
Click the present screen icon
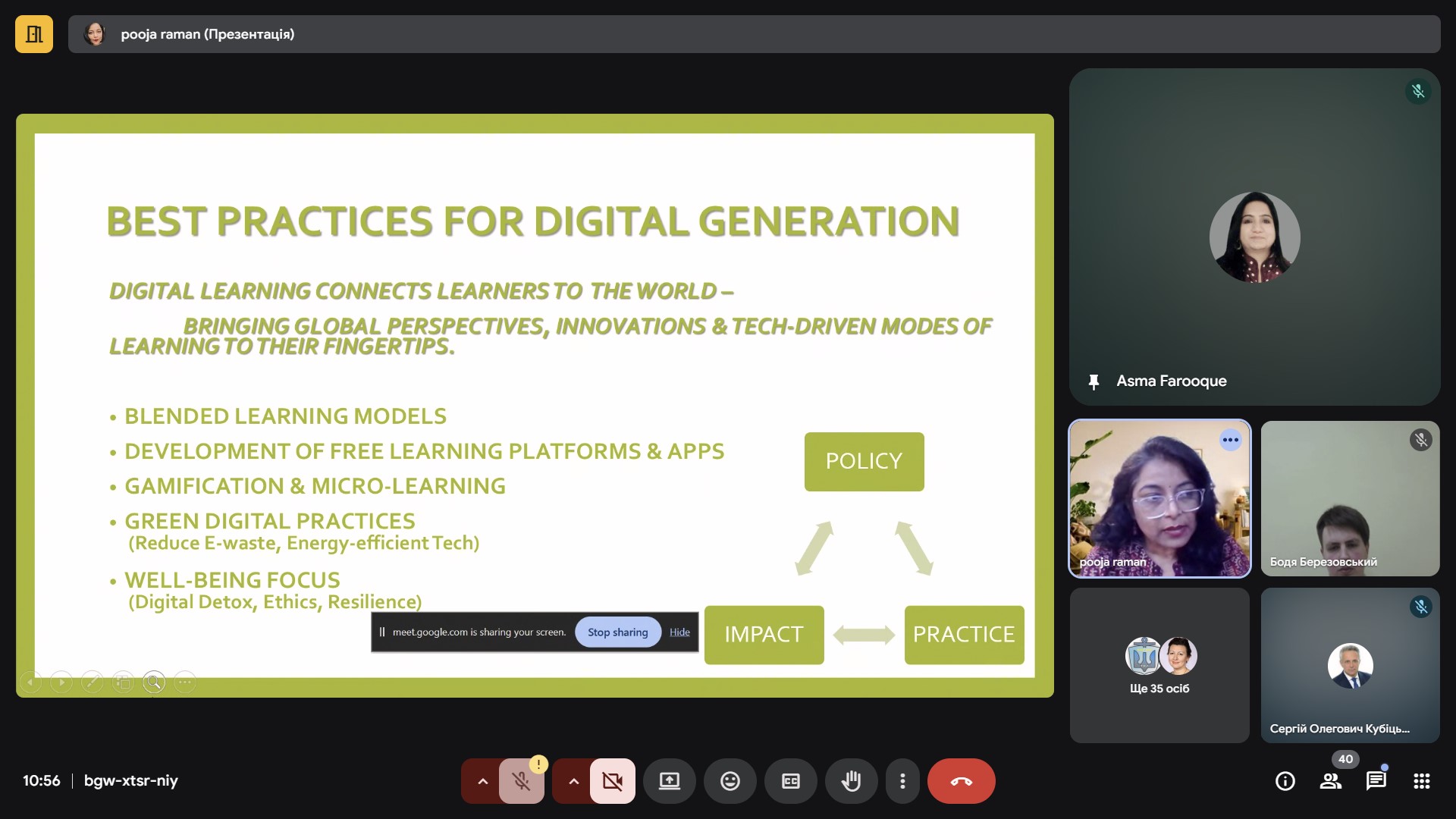[669, 781]
